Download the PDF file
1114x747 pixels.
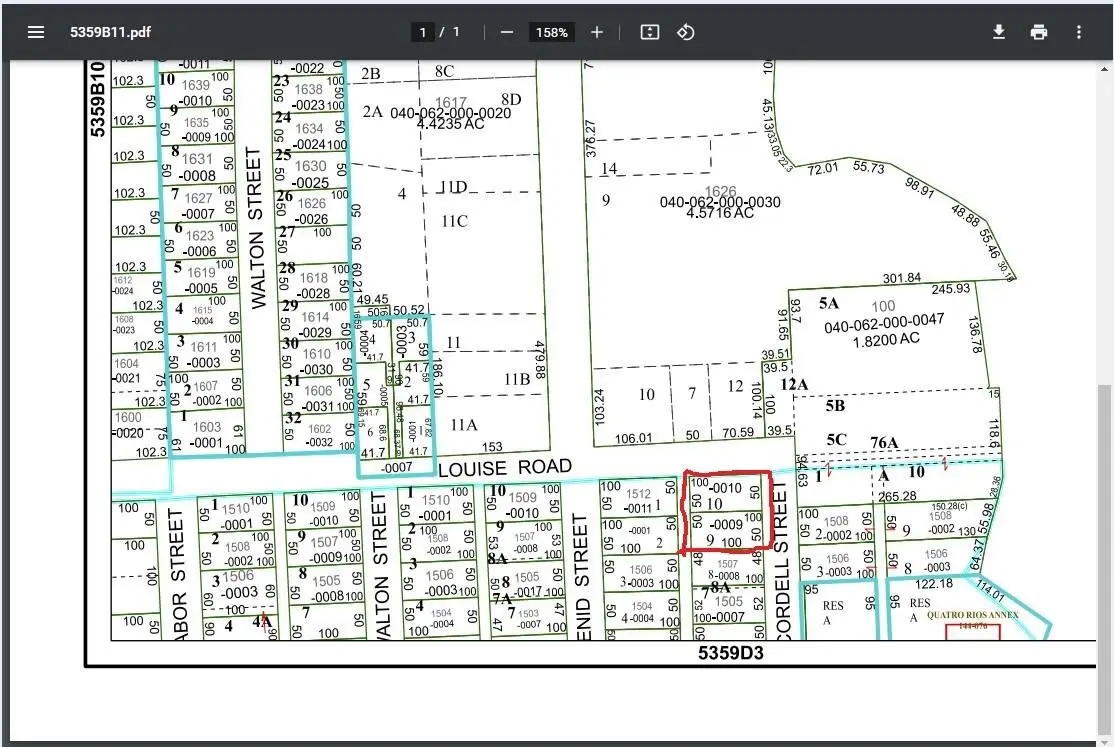click(x=998, y=32)
